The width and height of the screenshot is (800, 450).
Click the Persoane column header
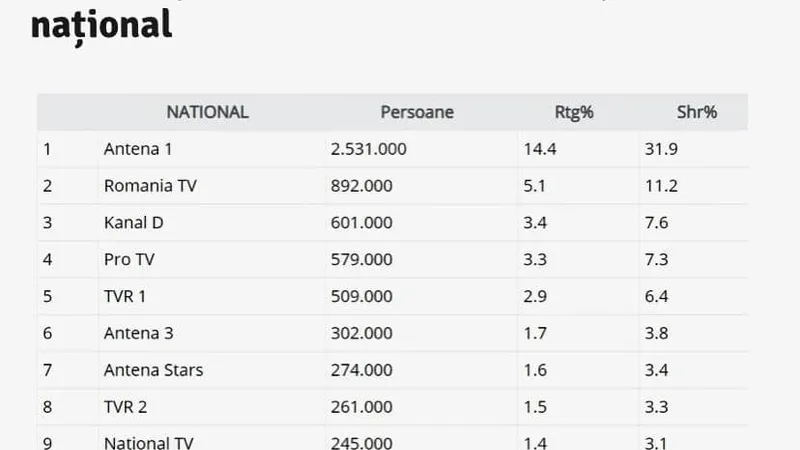tap(417, 112)
